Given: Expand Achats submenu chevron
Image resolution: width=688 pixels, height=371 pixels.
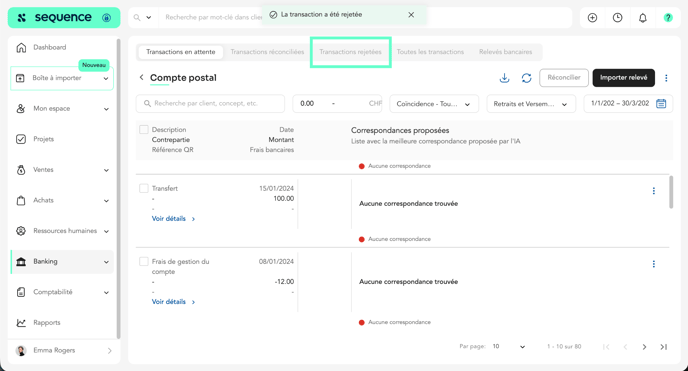Looking at the screenshot, I should coord(106,201).
